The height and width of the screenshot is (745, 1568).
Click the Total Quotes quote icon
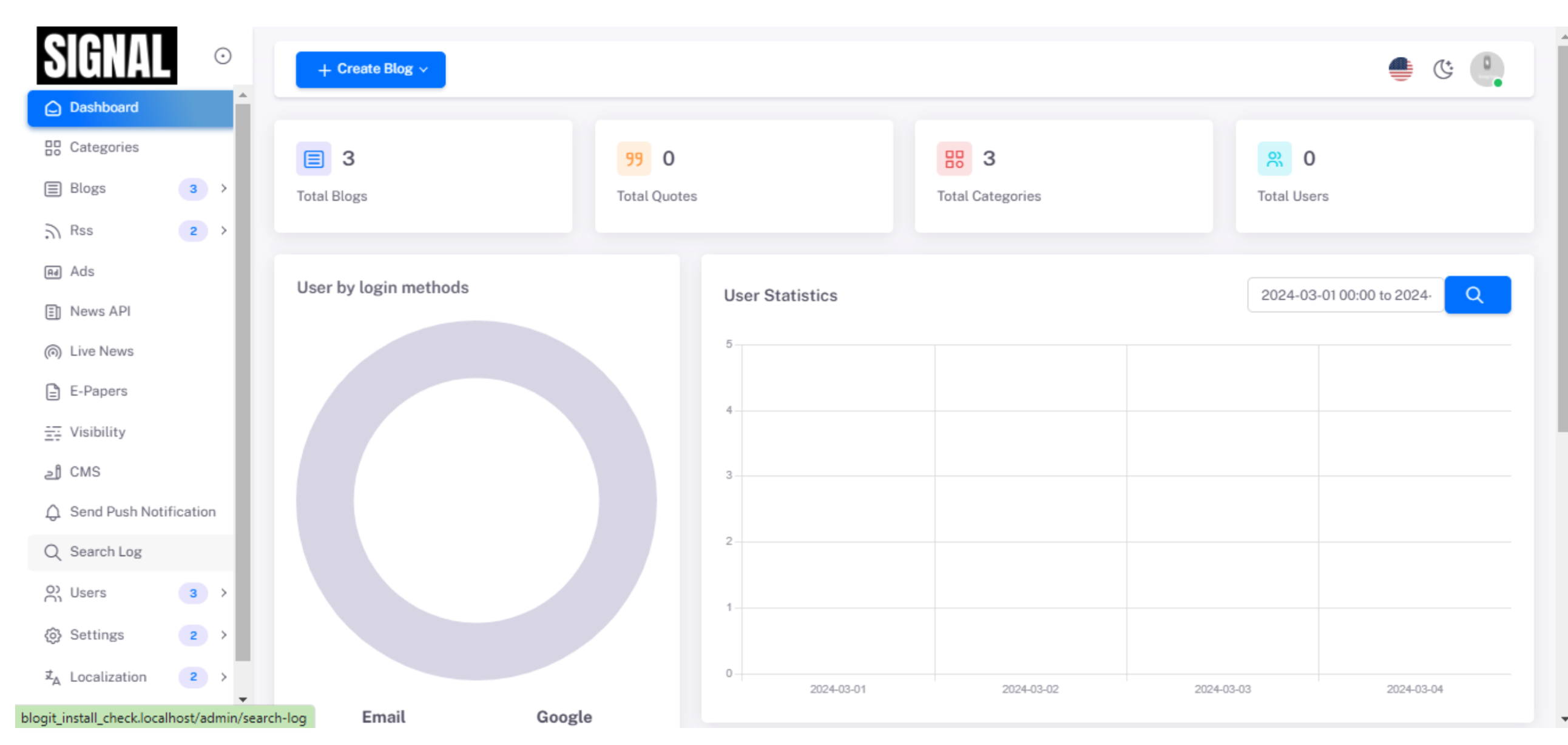pos(634,159)
